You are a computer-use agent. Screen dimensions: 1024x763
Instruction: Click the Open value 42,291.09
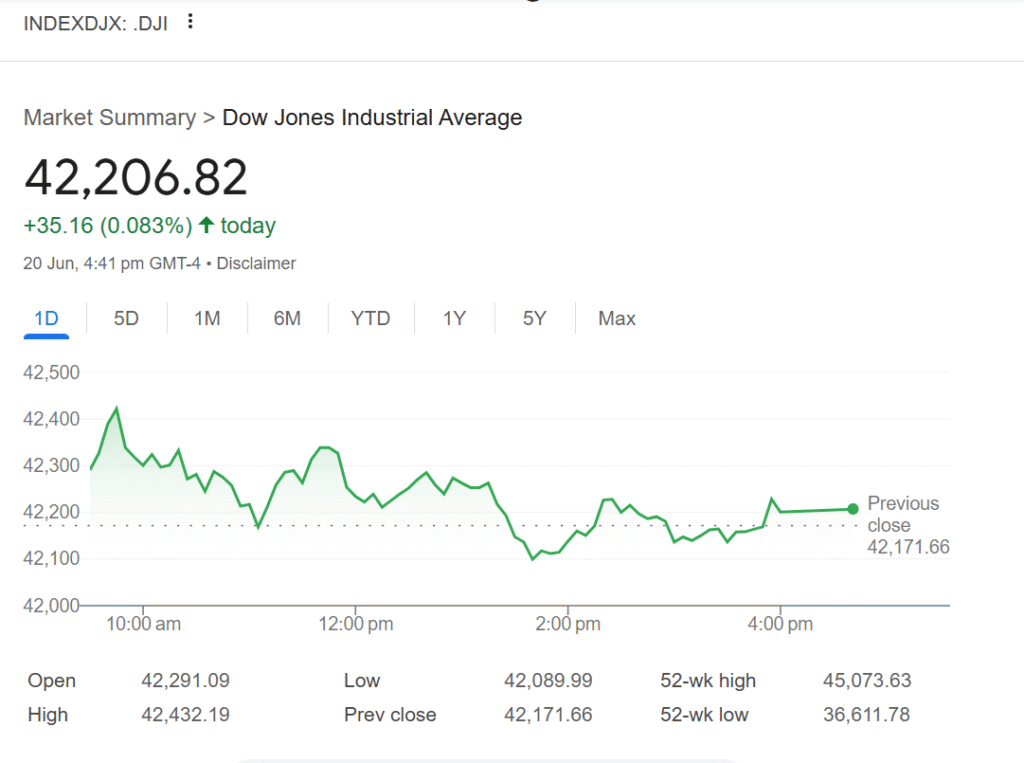(185, 681)
